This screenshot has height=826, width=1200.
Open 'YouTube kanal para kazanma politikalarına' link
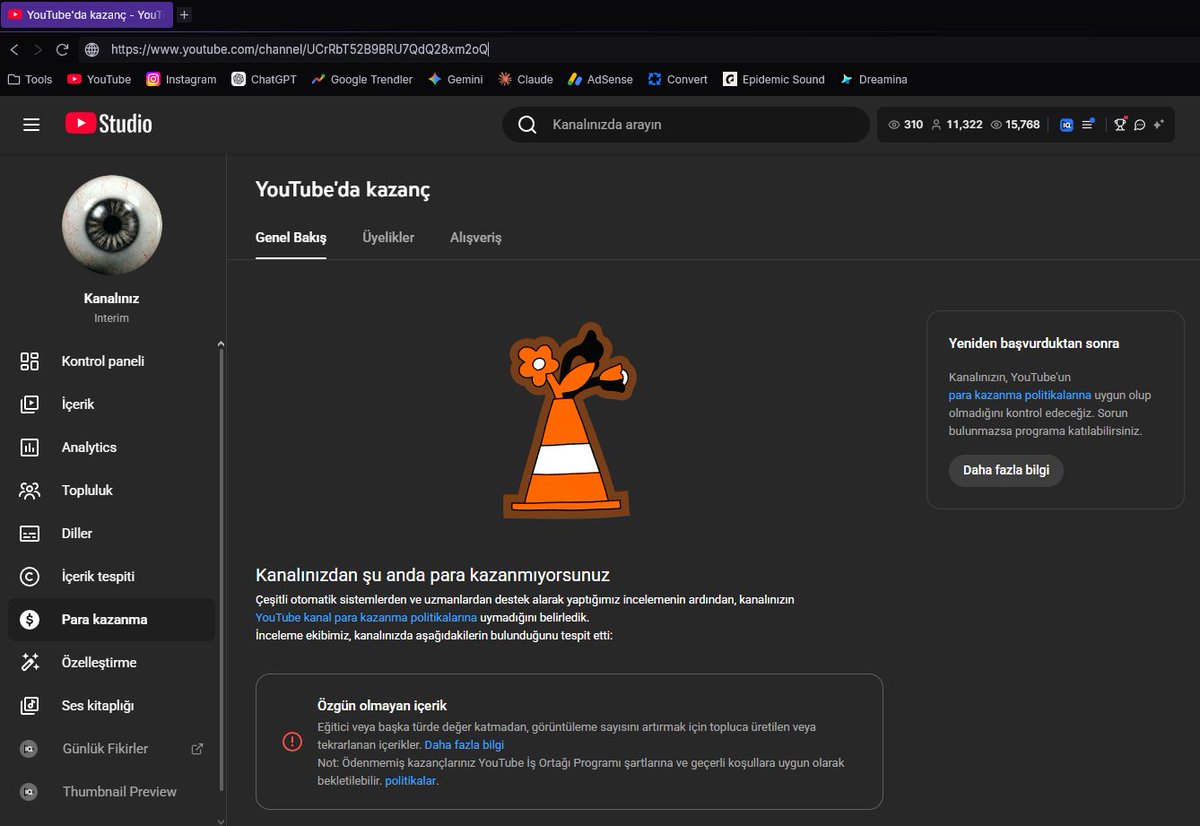366,617
